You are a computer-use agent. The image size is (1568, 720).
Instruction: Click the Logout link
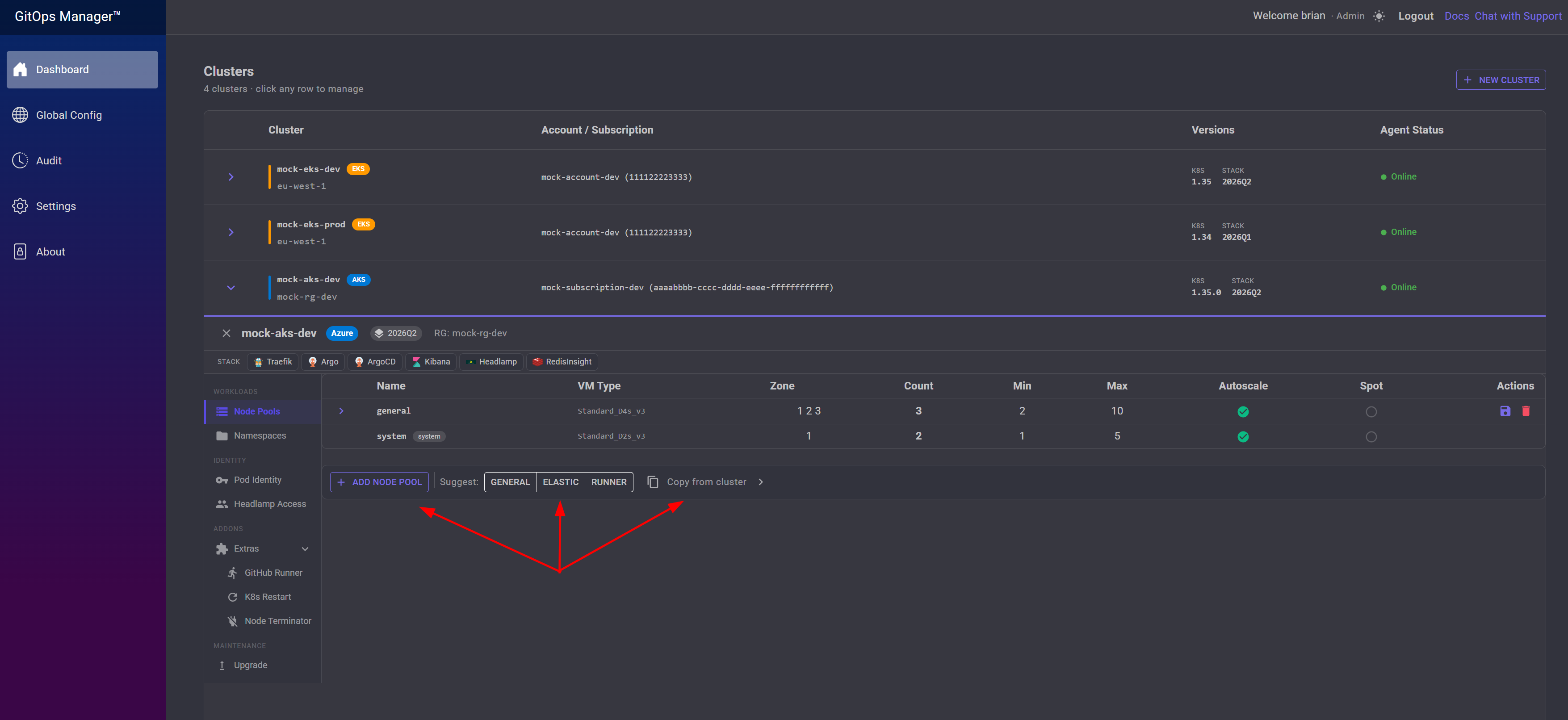[1415, 16]
